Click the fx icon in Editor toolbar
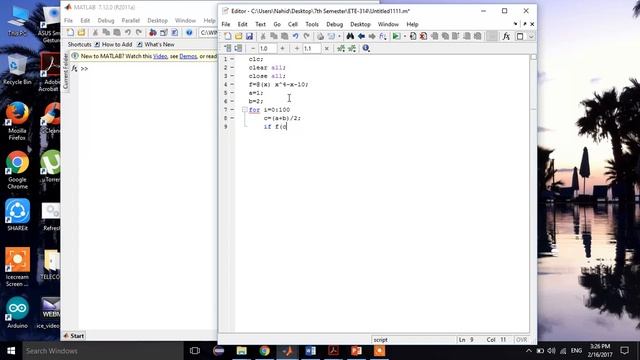Image resolution: width=640 pixels, height=360 pixels. tap(506, 36)
